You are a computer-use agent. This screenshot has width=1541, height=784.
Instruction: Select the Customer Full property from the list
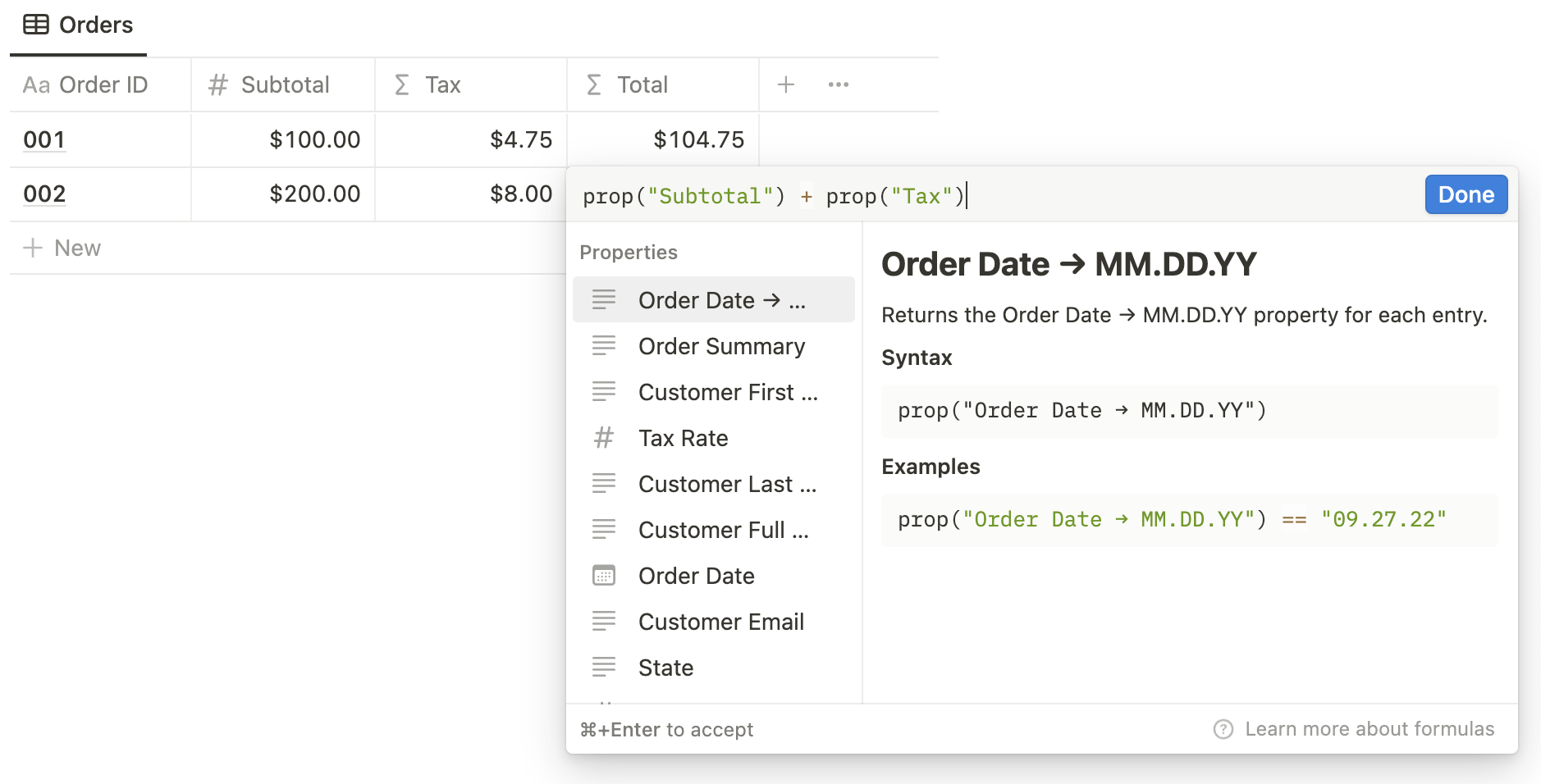pos(722,529)
